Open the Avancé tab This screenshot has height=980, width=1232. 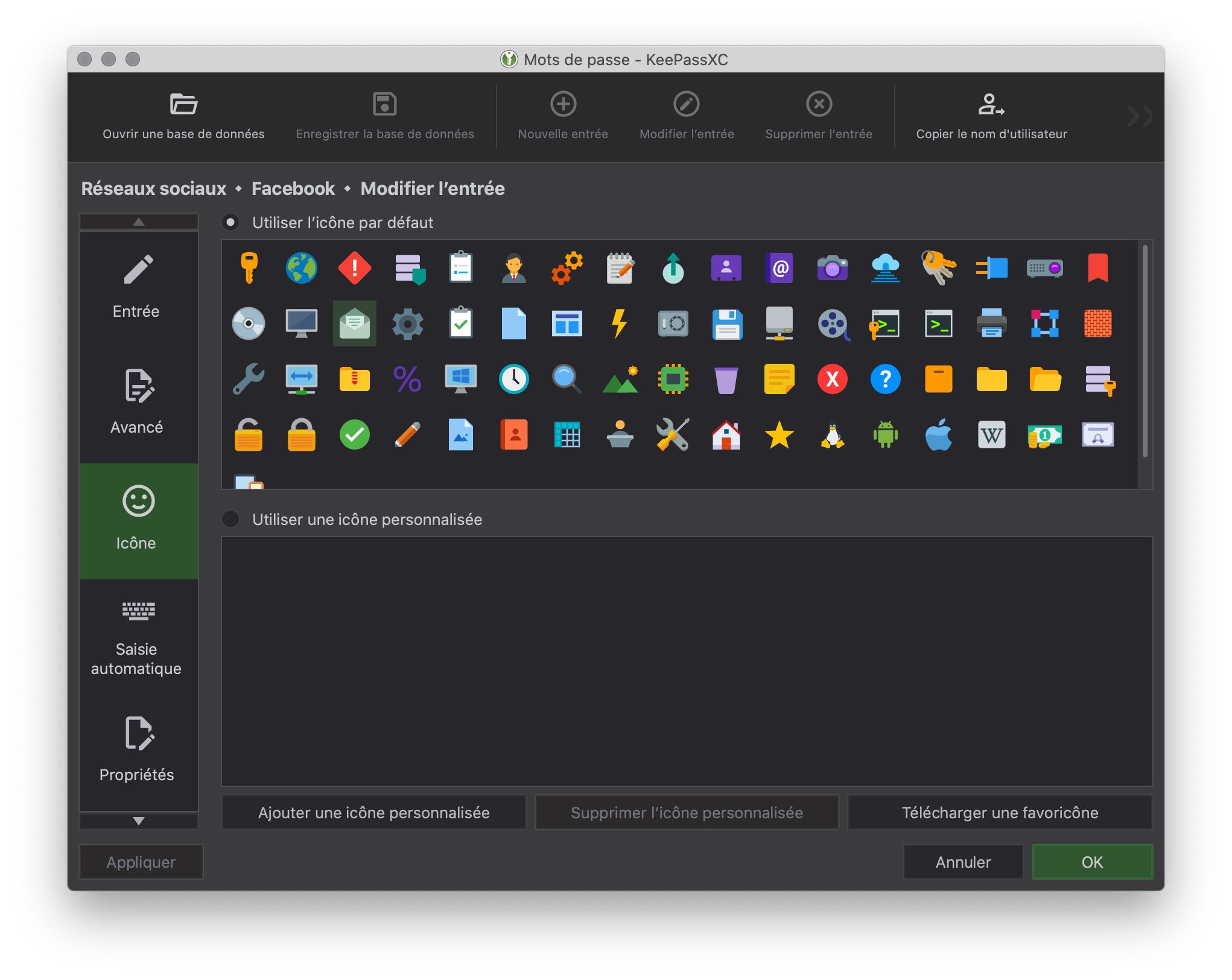click(139, 406)
